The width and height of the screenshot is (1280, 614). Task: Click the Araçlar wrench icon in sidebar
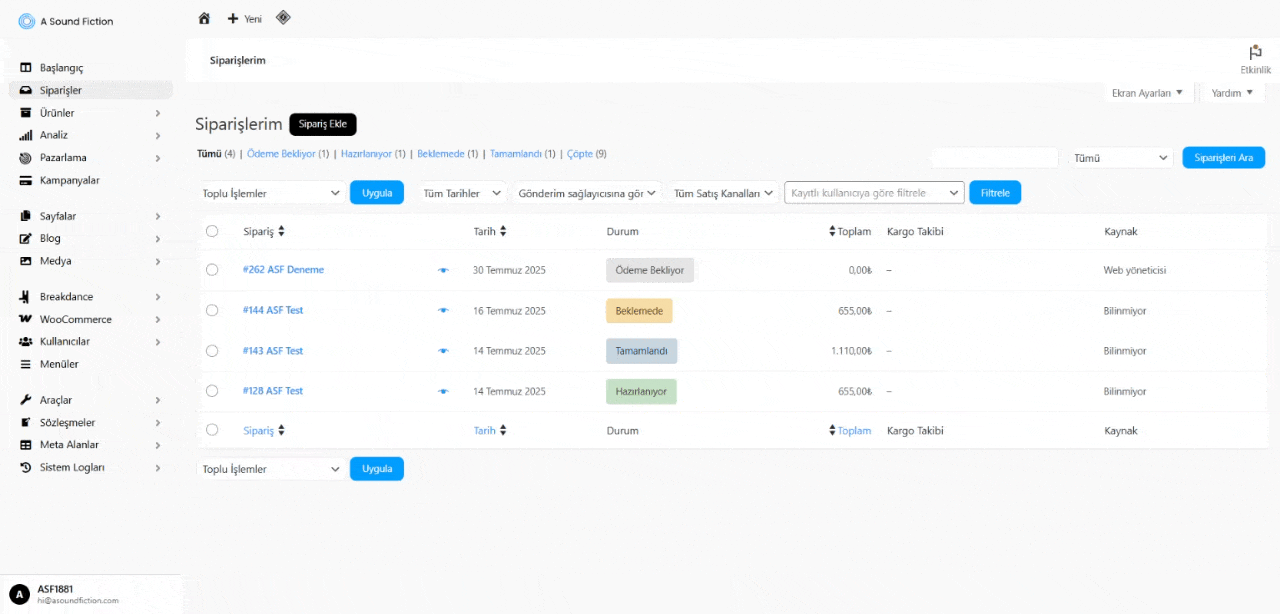tap(26, 400)
